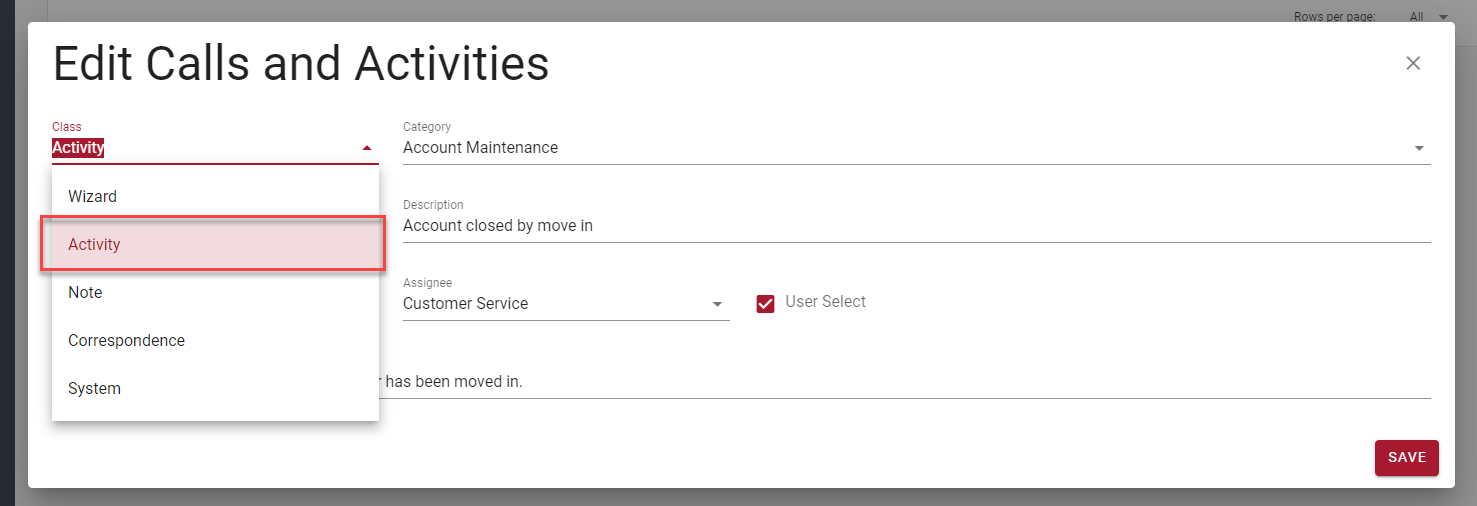Viewport: 1477px width, 506px height.
Task: Collapse the Class dropdown using its arrow
Action: (367, 148)
